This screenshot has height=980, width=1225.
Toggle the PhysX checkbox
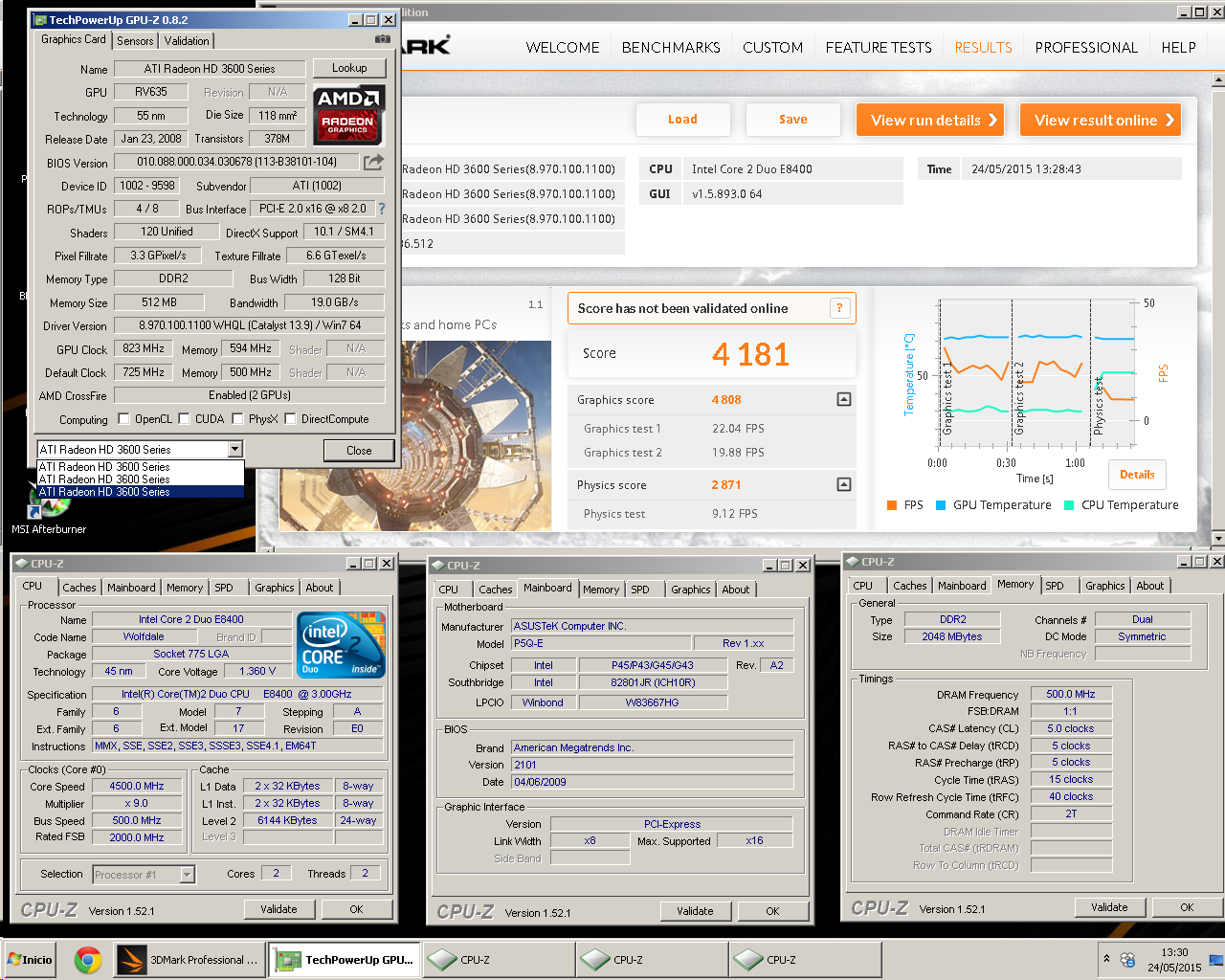coord(237,419)
